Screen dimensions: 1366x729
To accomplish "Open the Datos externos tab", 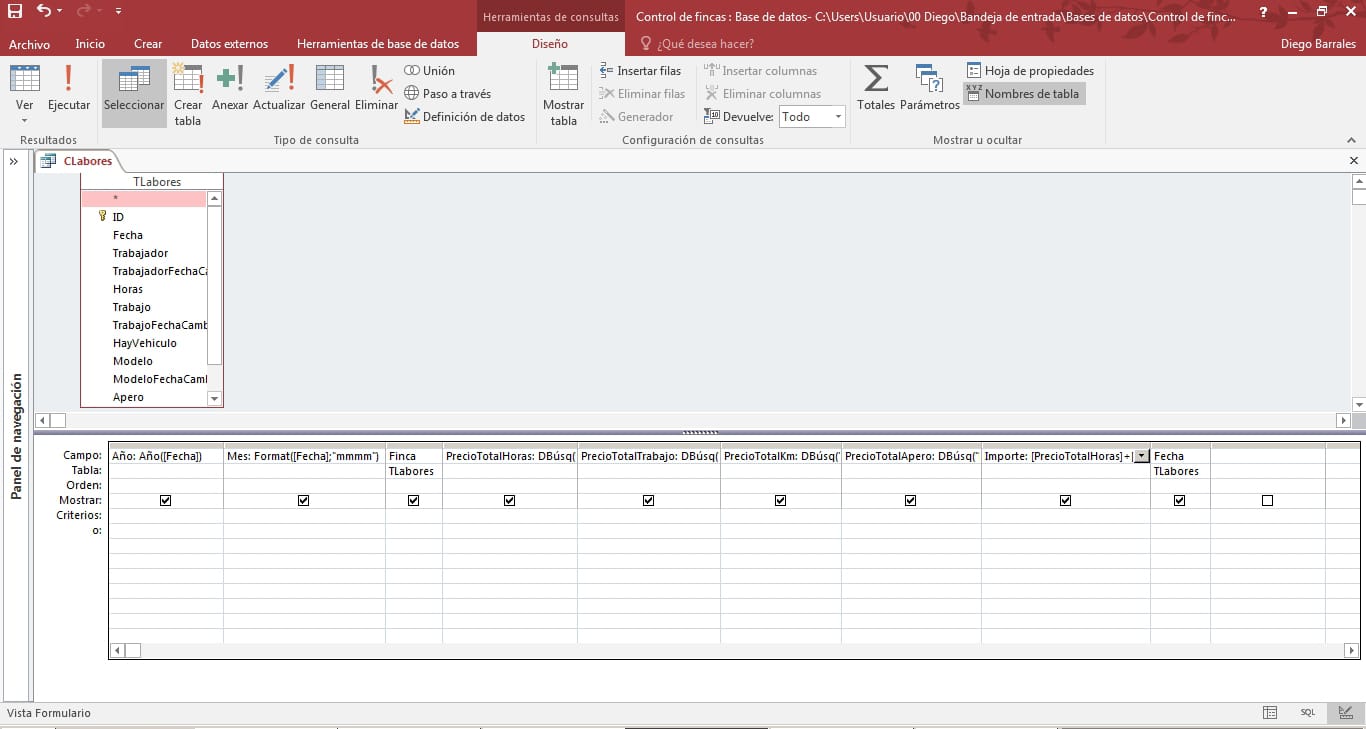I will tap(229, 44).
